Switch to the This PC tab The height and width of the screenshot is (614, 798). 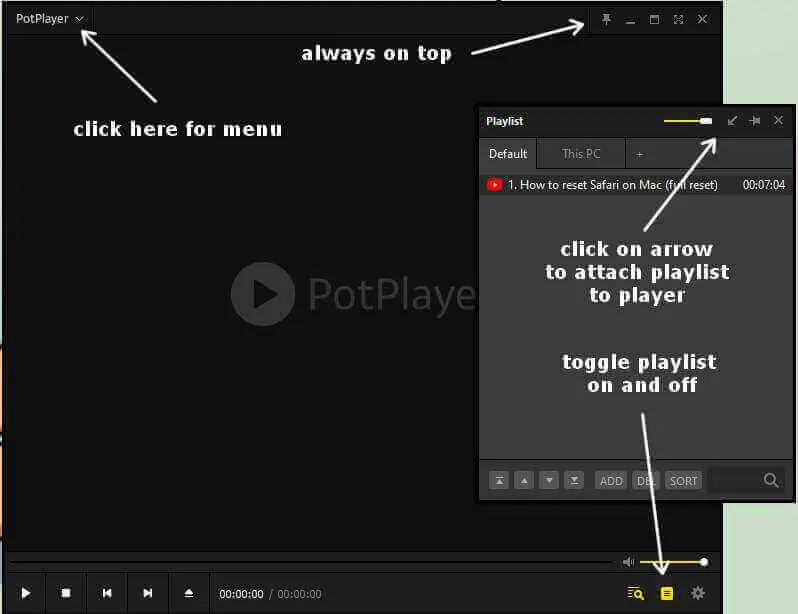[x=581, y=154]
